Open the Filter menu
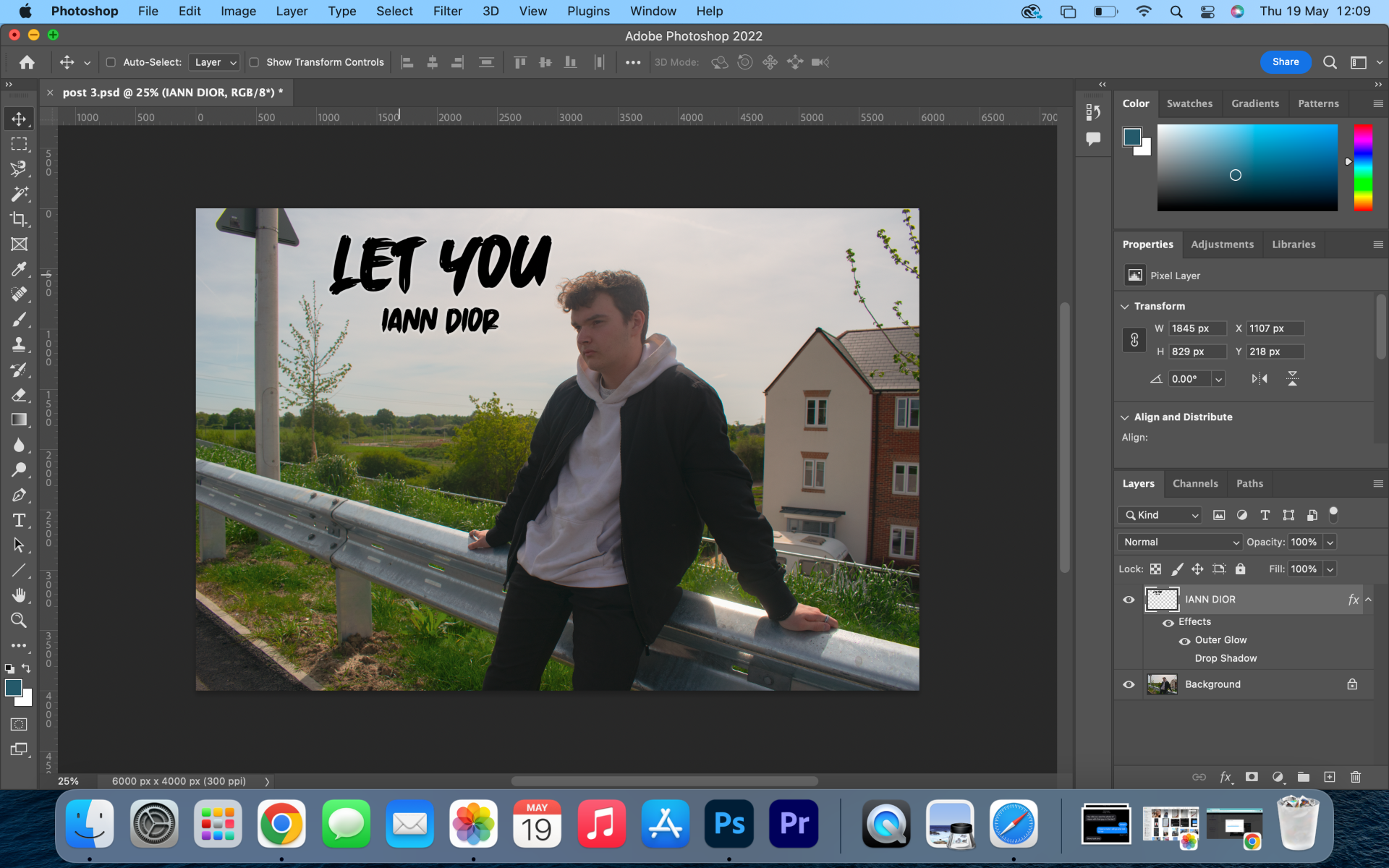Viewport: 1389px width, 868px height. tap(447, 11)
